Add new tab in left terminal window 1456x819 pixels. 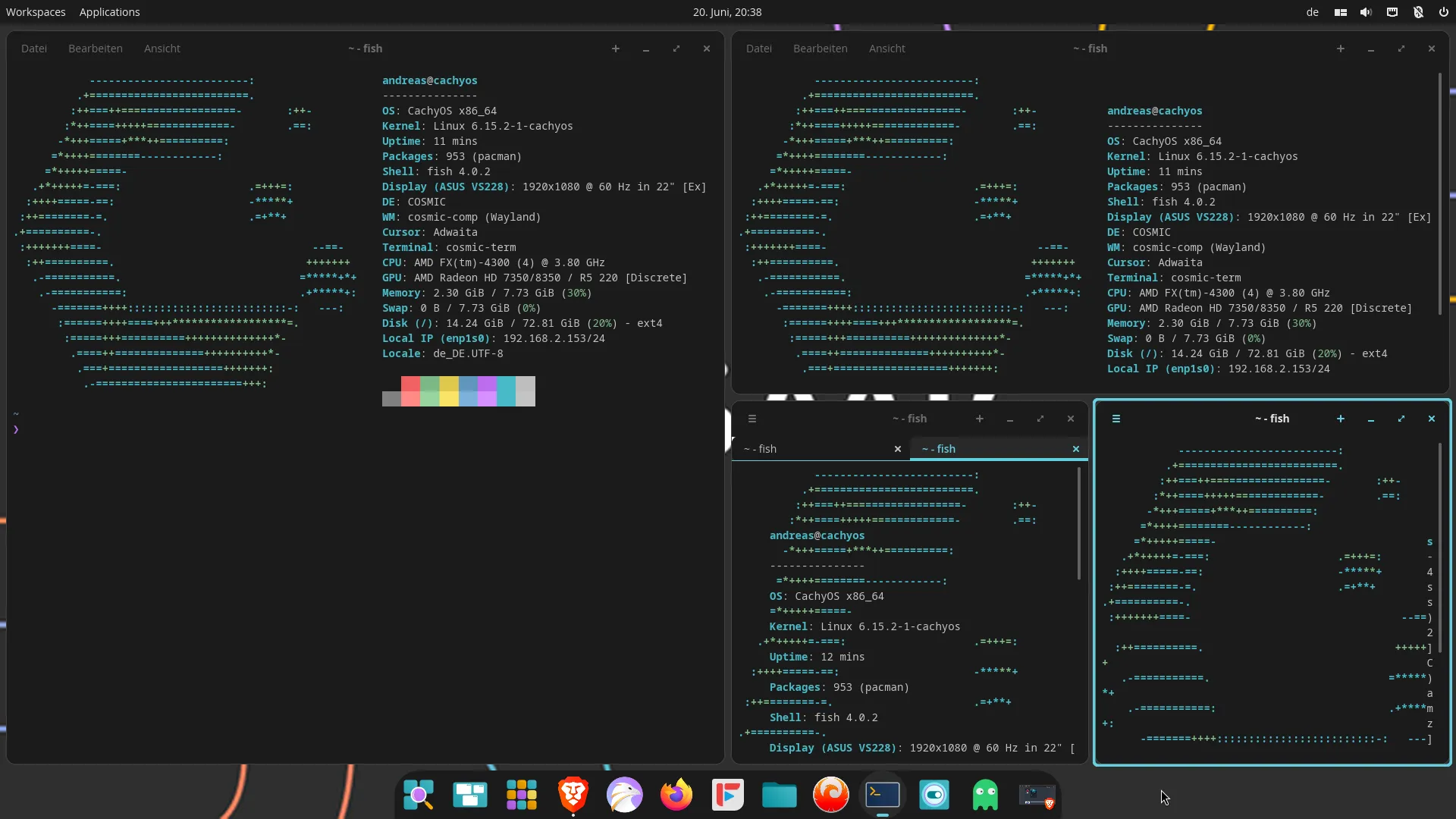point(616,49)
